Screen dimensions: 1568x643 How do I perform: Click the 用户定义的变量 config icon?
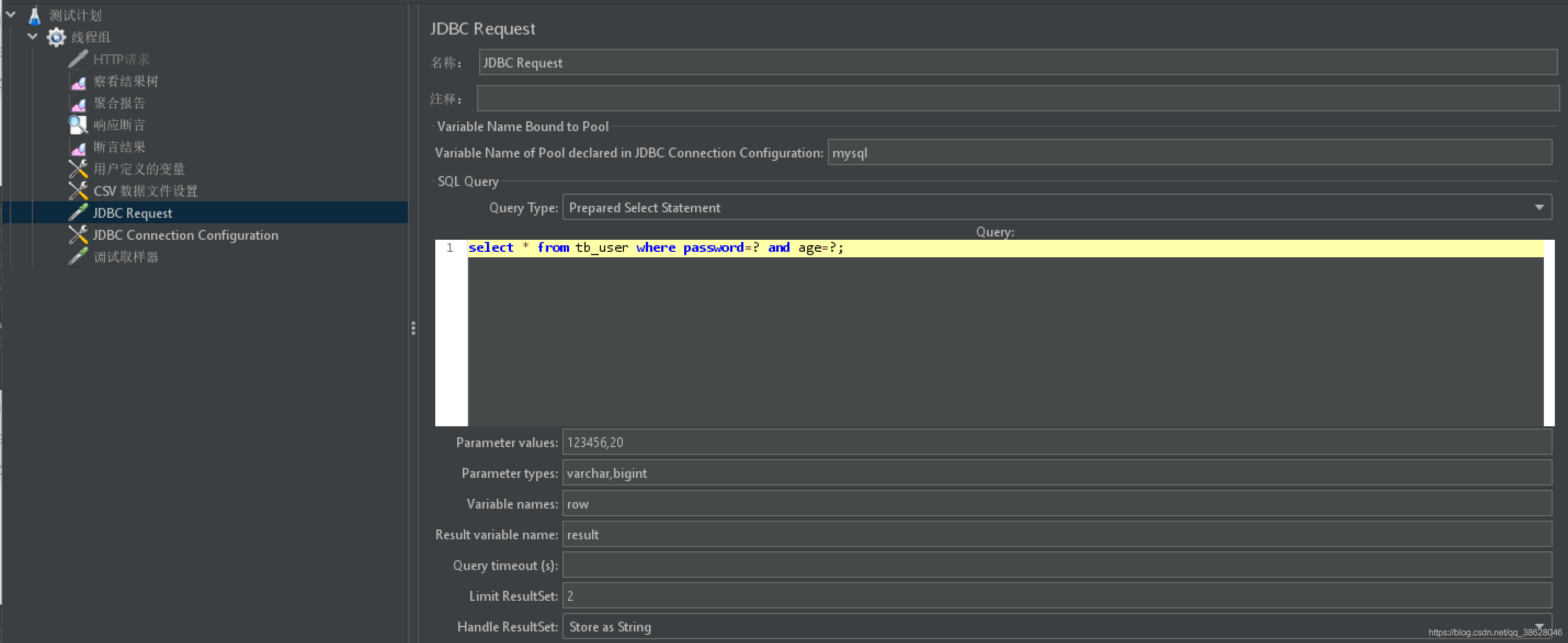tap(78, 170)
